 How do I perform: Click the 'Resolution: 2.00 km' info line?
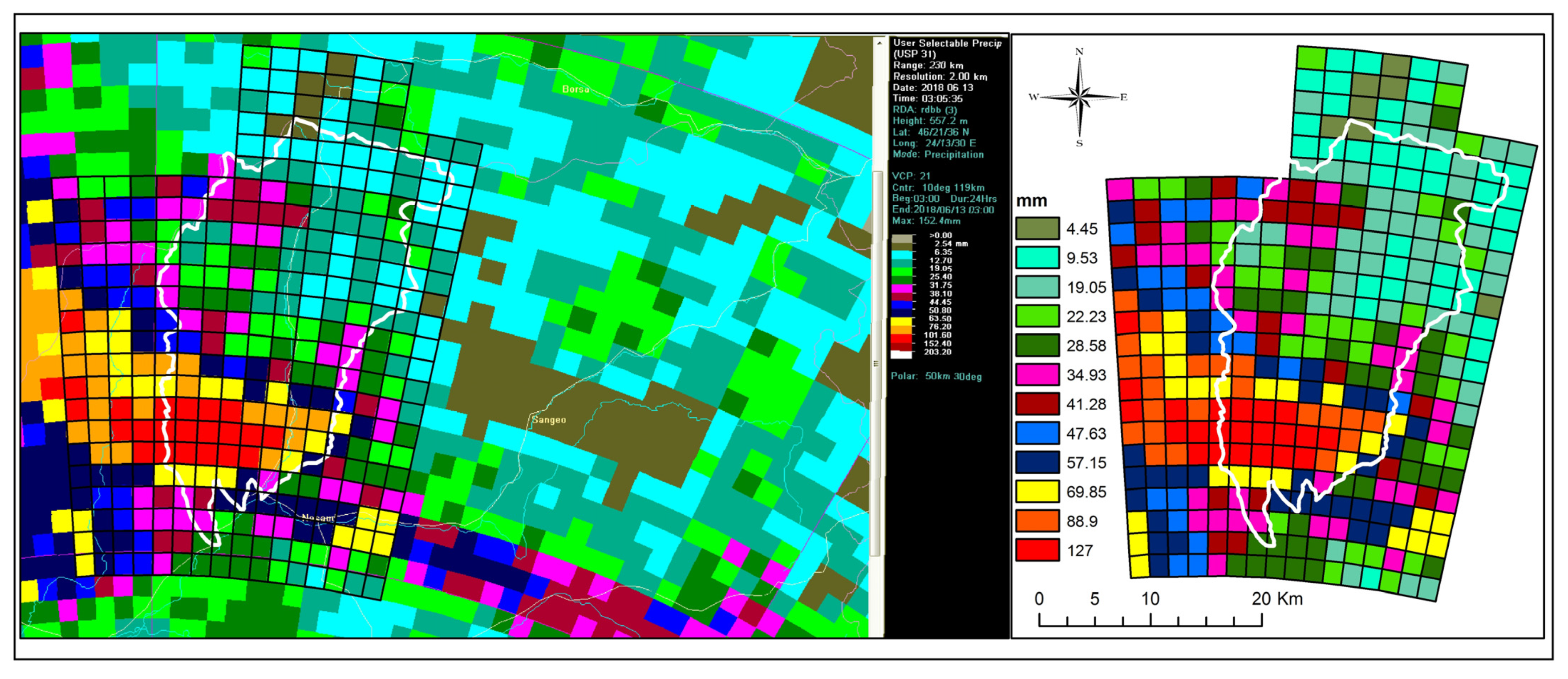(x=940, y=77)
